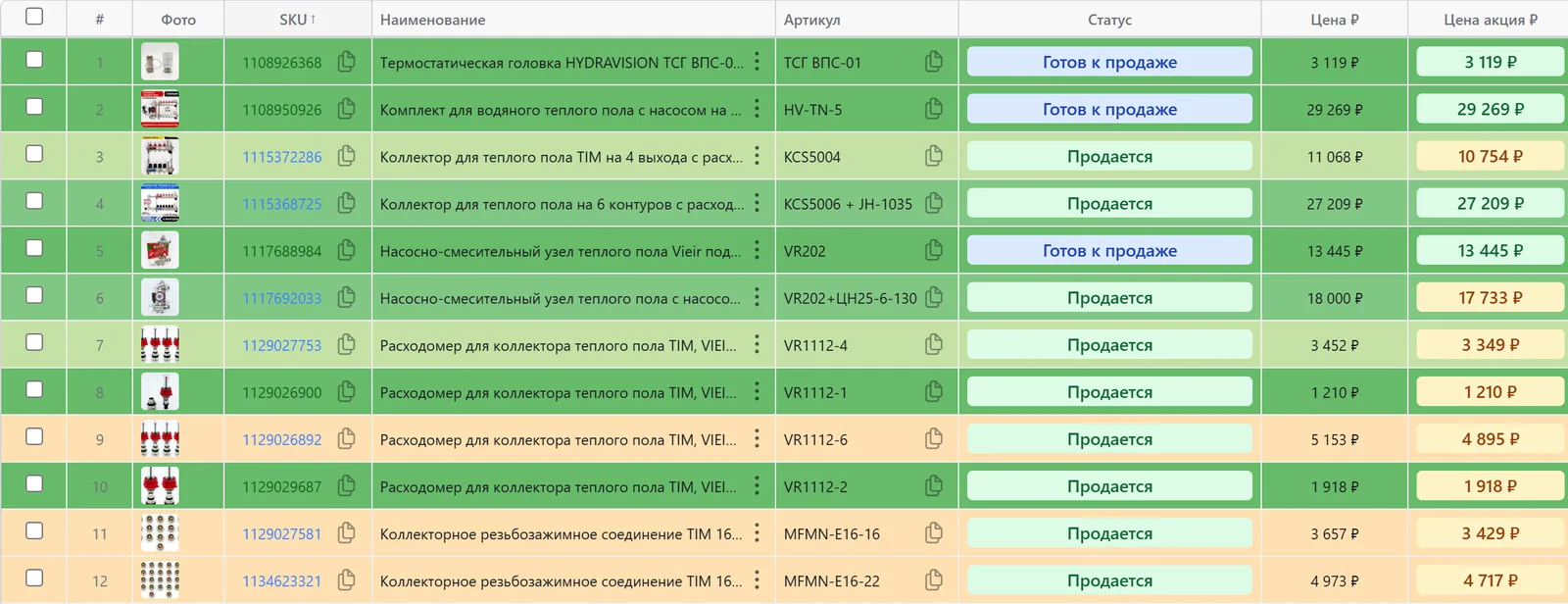Toggle select-all checkbox in table header
The image size is (1568, 604).
click(x=34, y=17)
